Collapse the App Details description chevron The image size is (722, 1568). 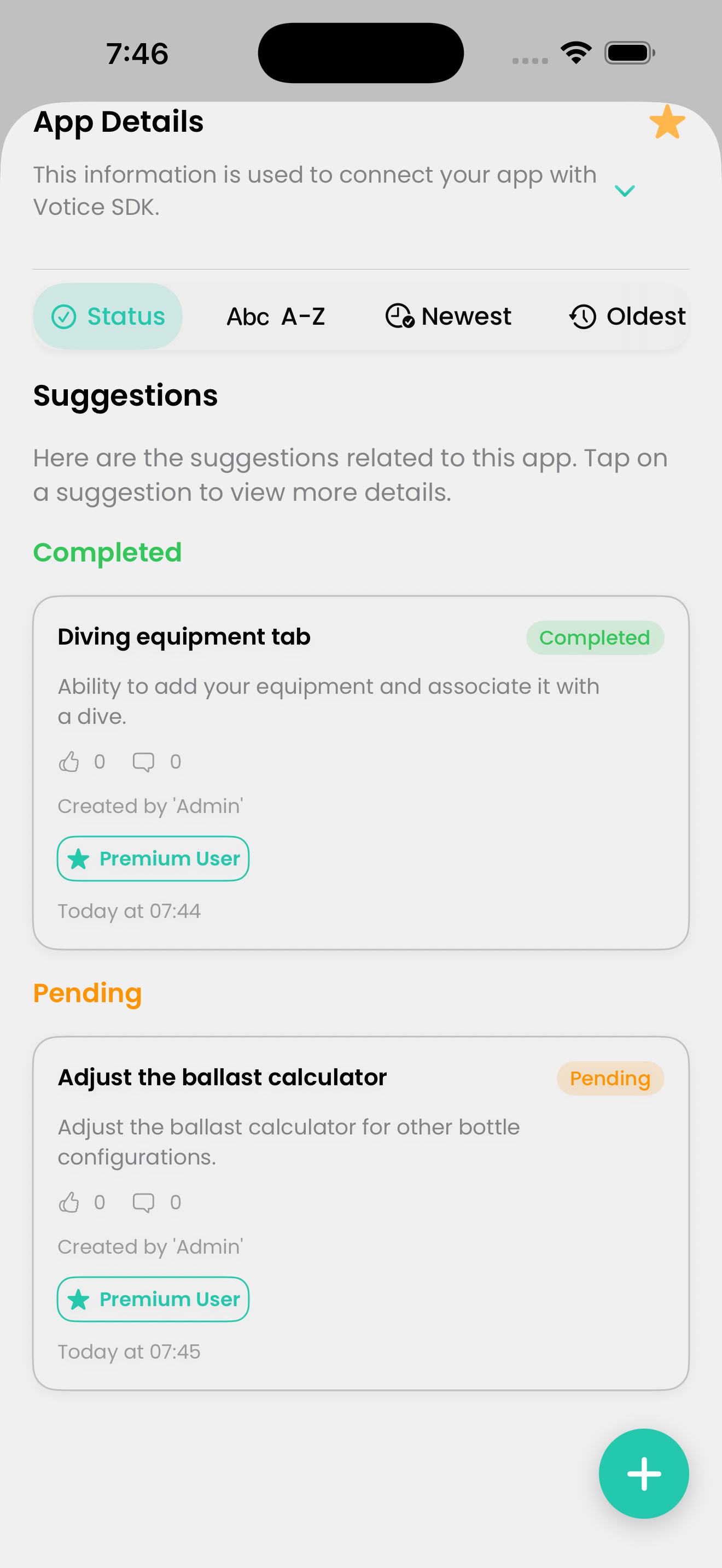click(x=625, y=190)
